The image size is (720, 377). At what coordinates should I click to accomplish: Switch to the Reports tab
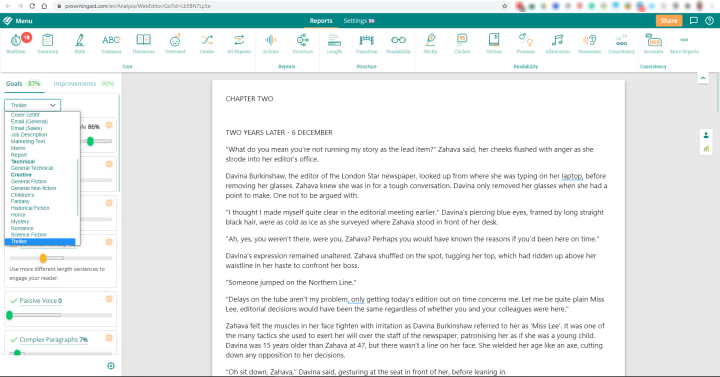[x=321, y=21]
